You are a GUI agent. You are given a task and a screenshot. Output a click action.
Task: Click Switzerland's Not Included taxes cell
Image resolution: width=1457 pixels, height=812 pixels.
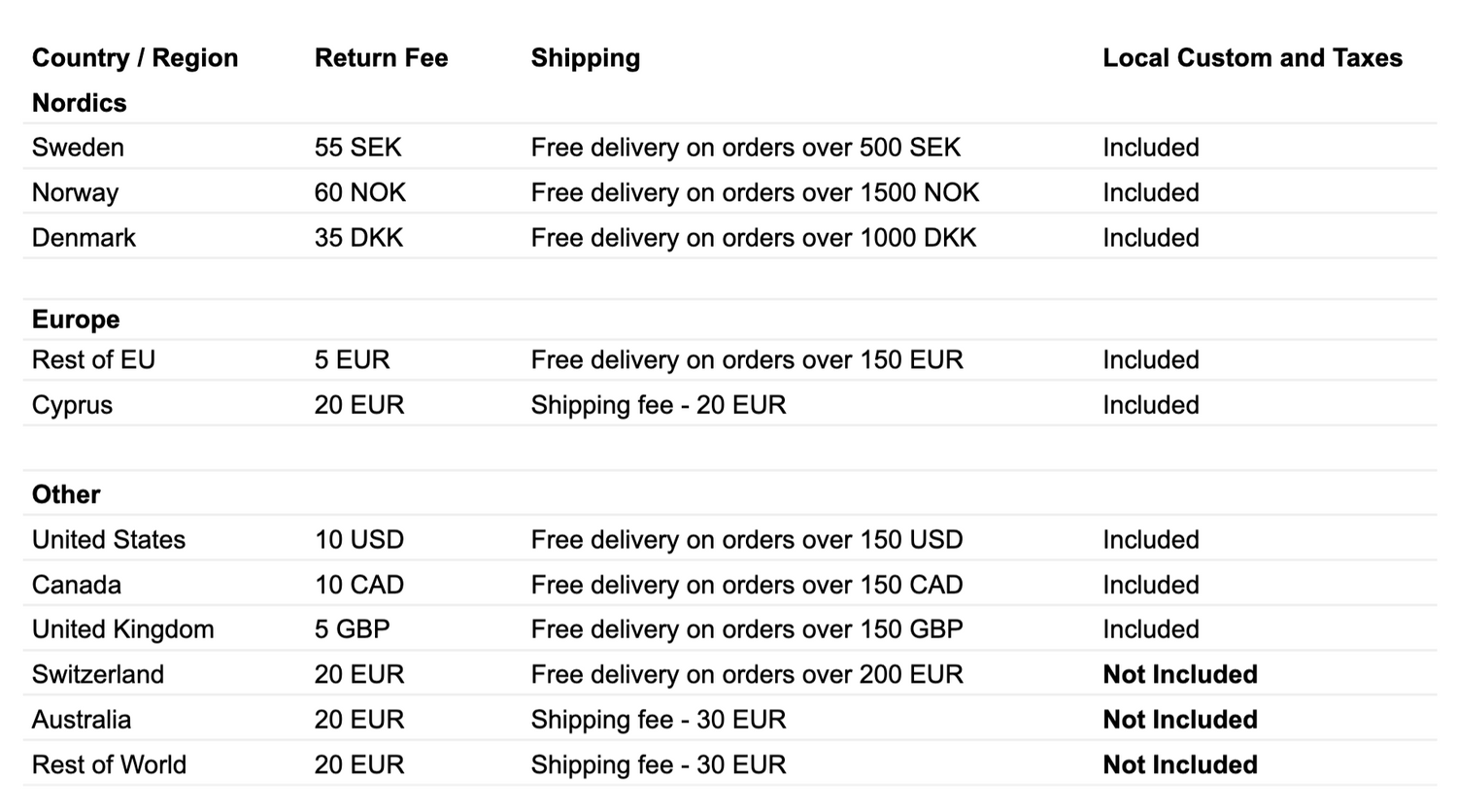tap(1179, 675)
